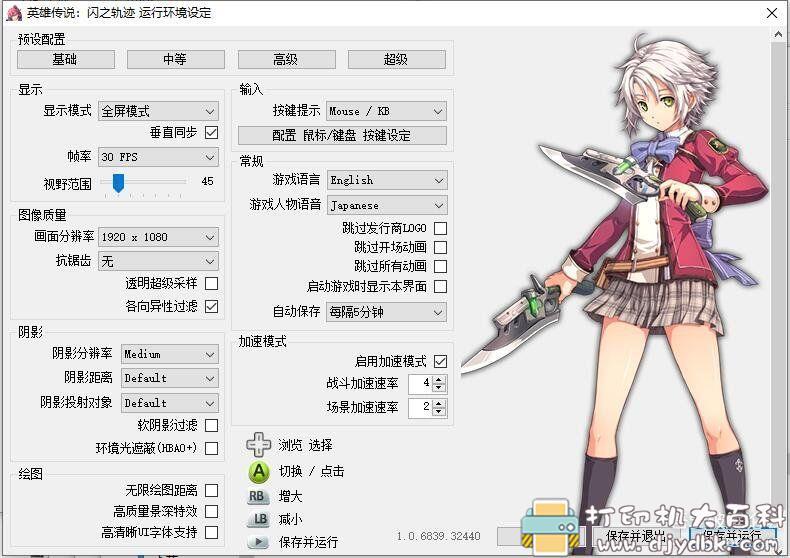Click version text 1.0.6839.32440
This screenshot has height=558, width=790.
coord(438,536)
